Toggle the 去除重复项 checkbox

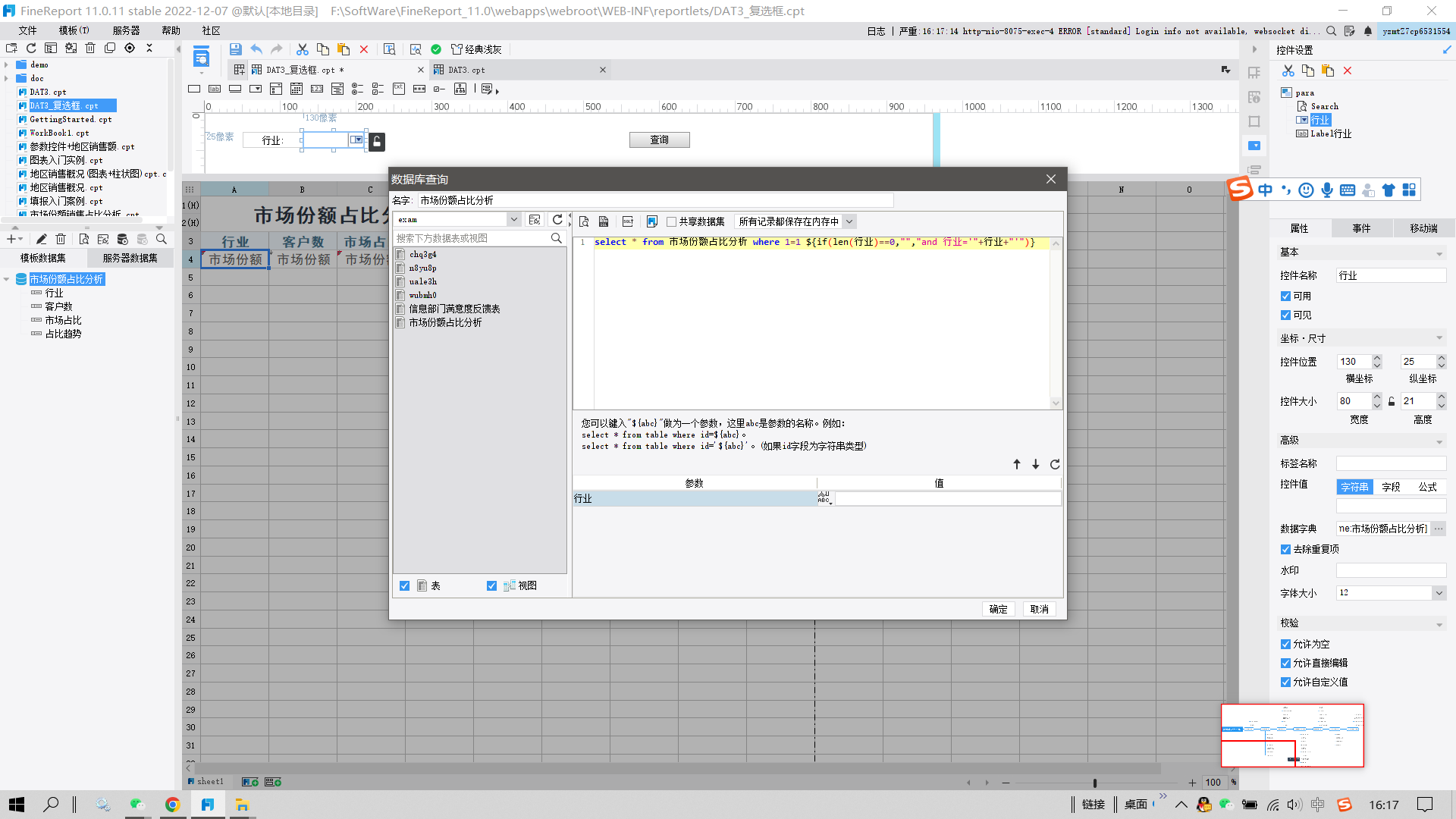tap(1285, 549)
